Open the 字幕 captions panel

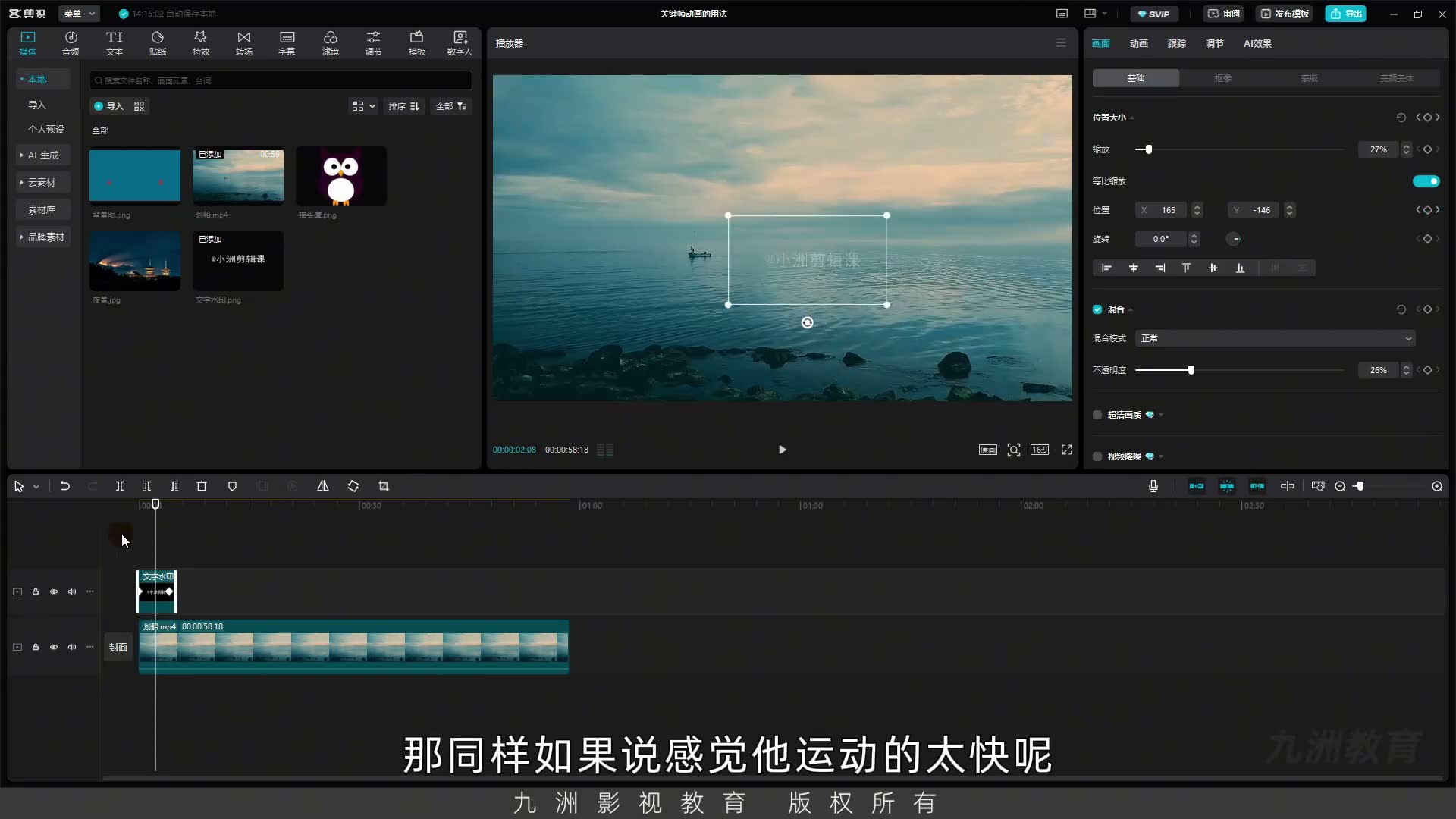pos(287,43)
